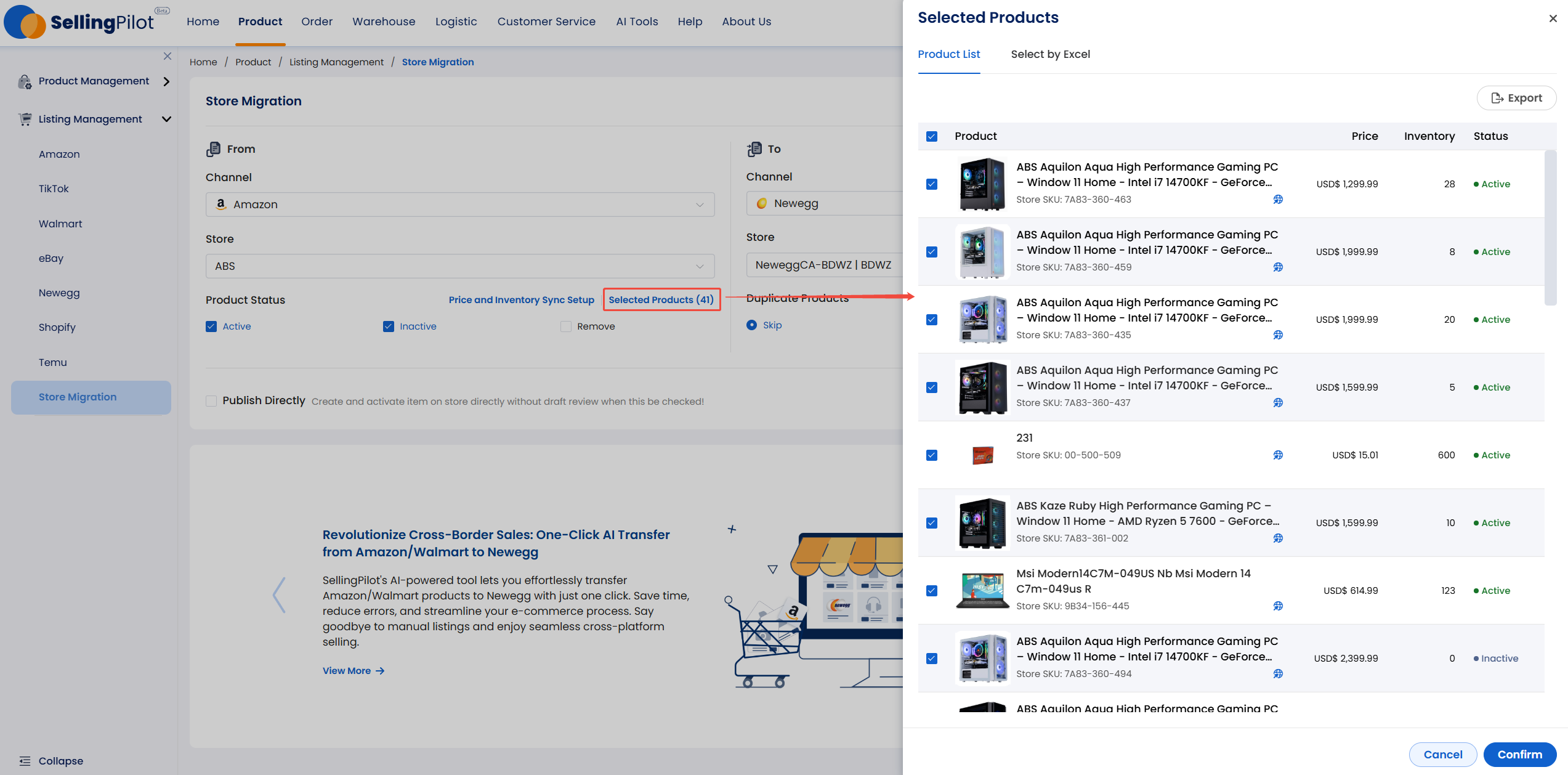Image resolution: width=1568 pixels, height=775 pixels.
Task: Uncheck the product with SKU 7A83-360-463
Action: [931, 184]
